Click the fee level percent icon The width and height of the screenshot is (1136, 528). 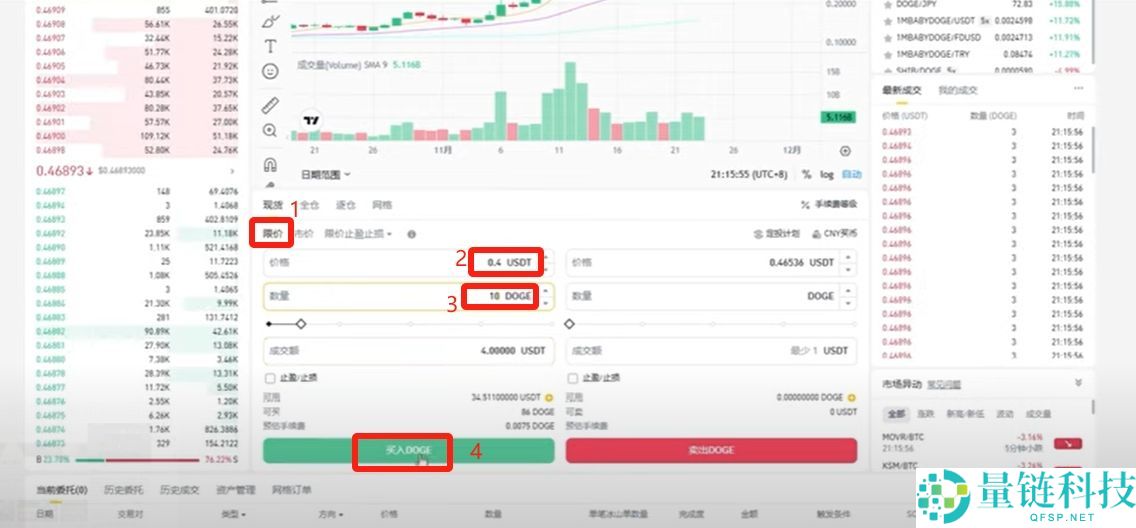(805, 205)
